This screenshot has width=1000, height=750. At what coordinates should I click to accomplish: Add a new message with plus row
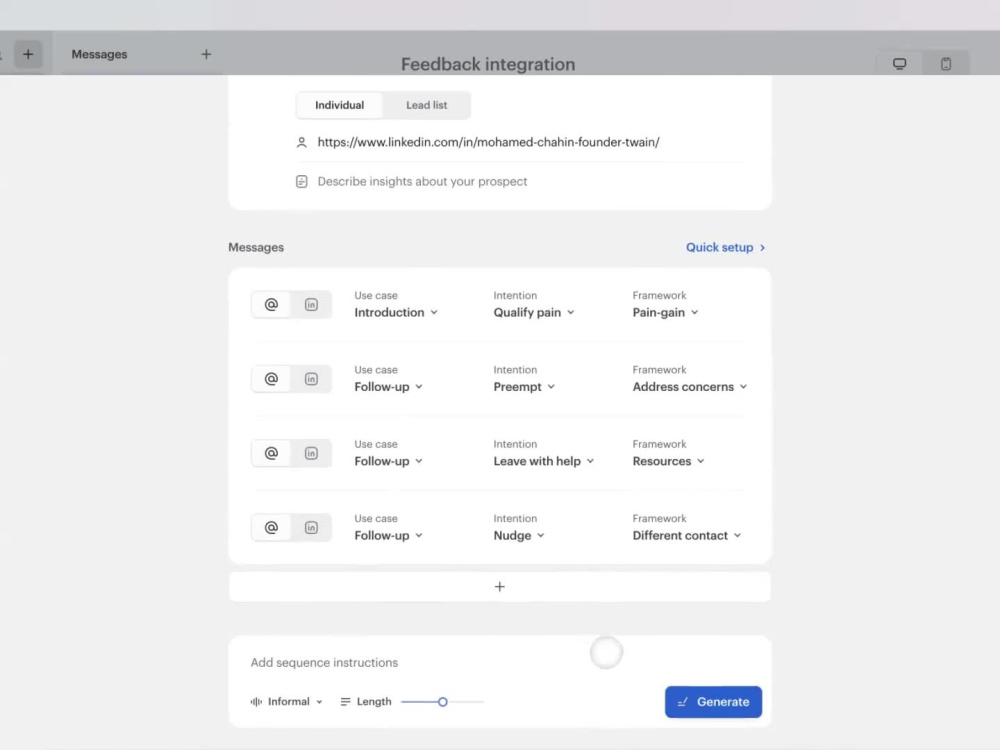tap(499, 587)
